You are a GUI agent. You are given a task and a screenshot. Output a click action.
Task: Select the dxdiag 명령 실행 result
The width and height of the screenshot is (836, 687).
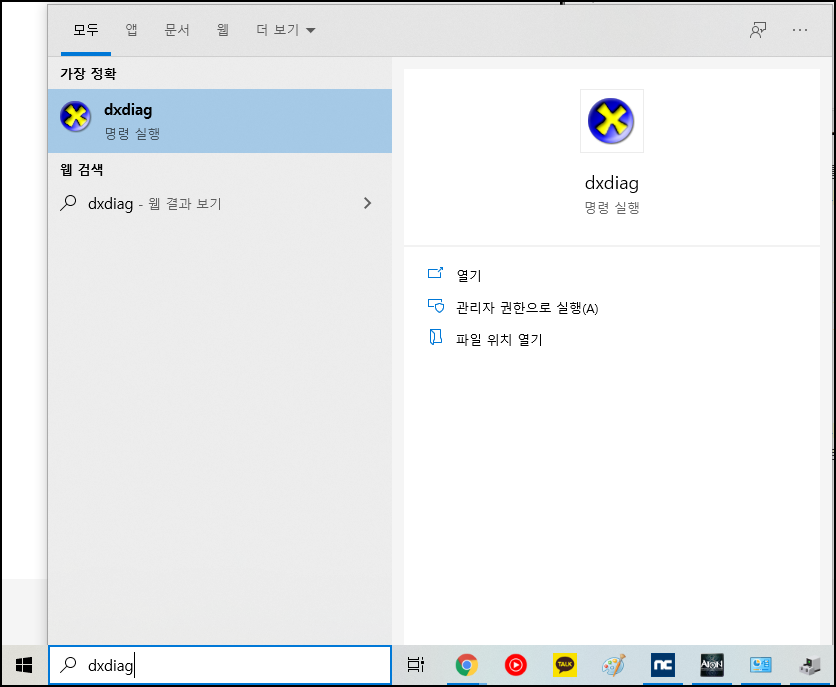220,121
